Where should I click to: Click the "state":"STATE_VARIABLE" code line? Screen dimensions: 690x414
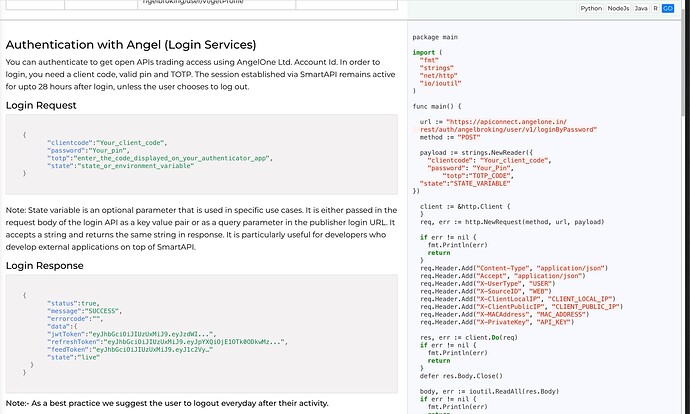(x=465, y=183)
